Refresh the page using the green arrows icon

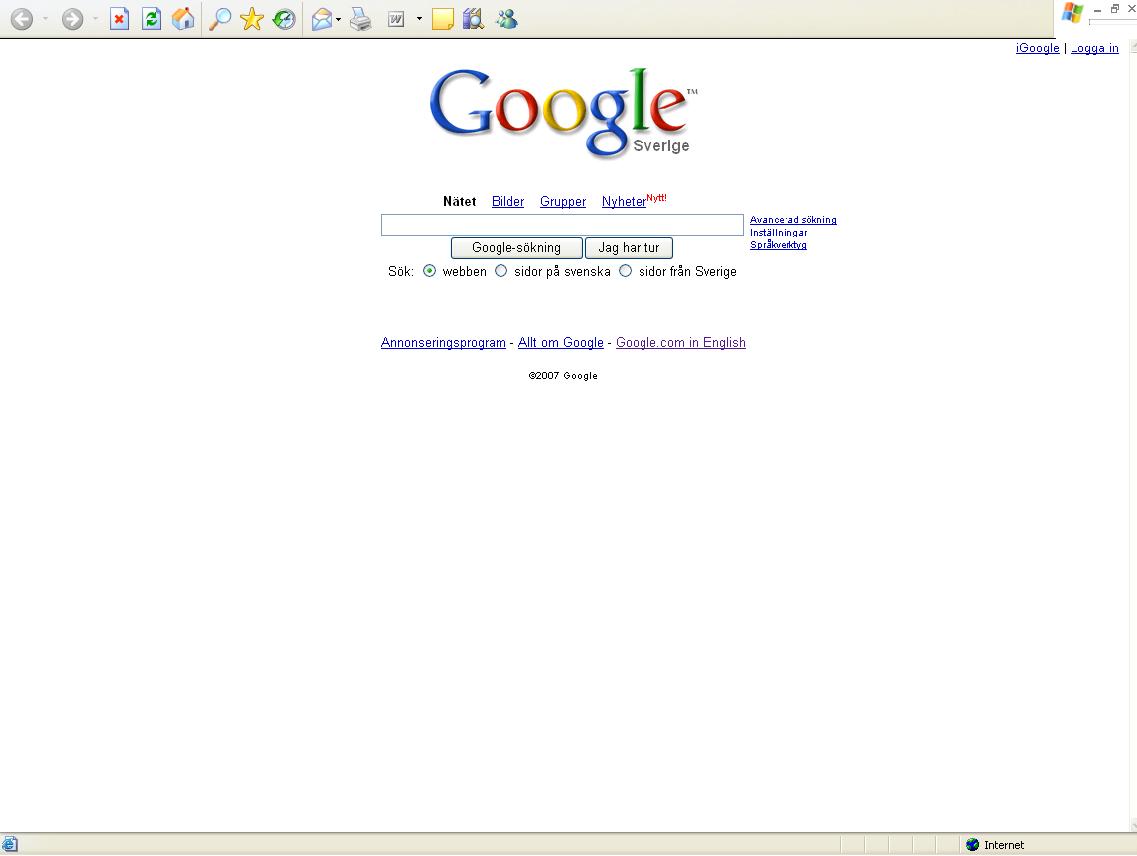point(151,19)
